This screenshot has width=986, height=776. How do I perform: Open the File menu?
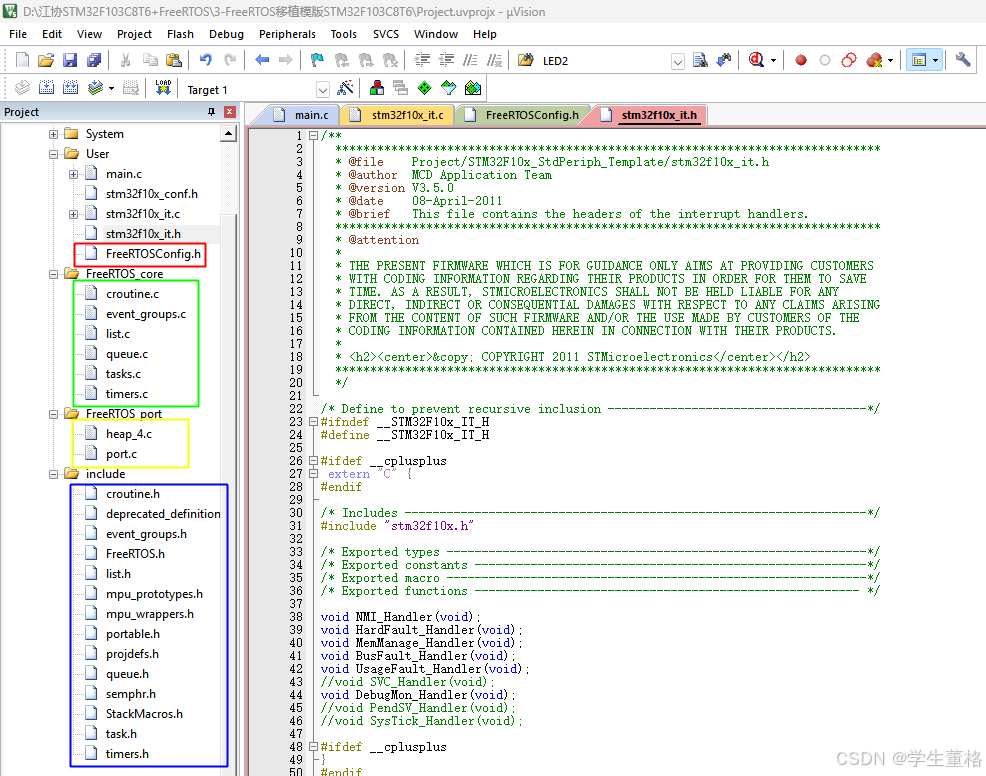pos(18,34)
